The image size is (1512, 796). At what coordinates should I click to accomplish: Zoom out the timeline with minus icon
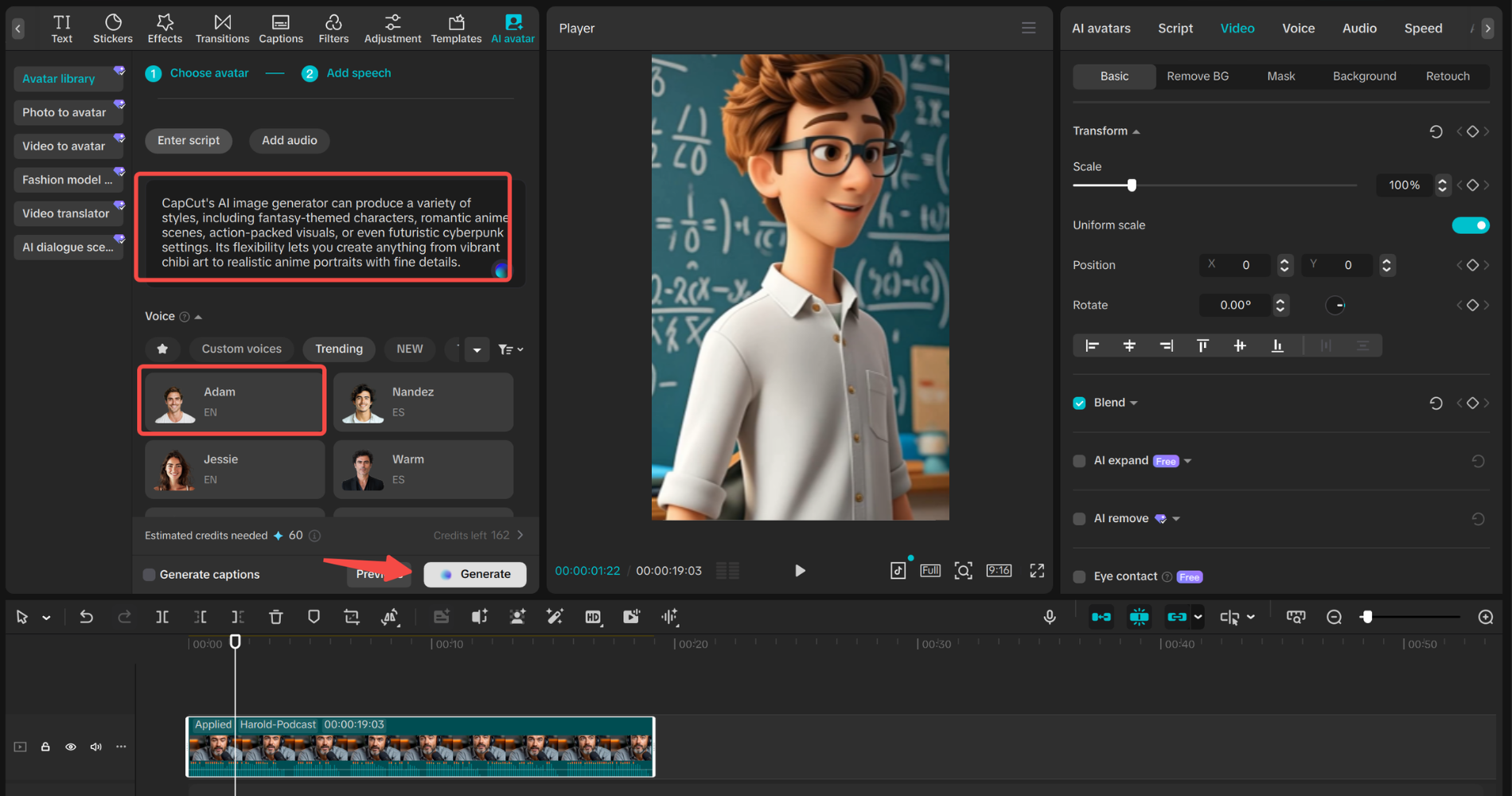point(1335,617)
